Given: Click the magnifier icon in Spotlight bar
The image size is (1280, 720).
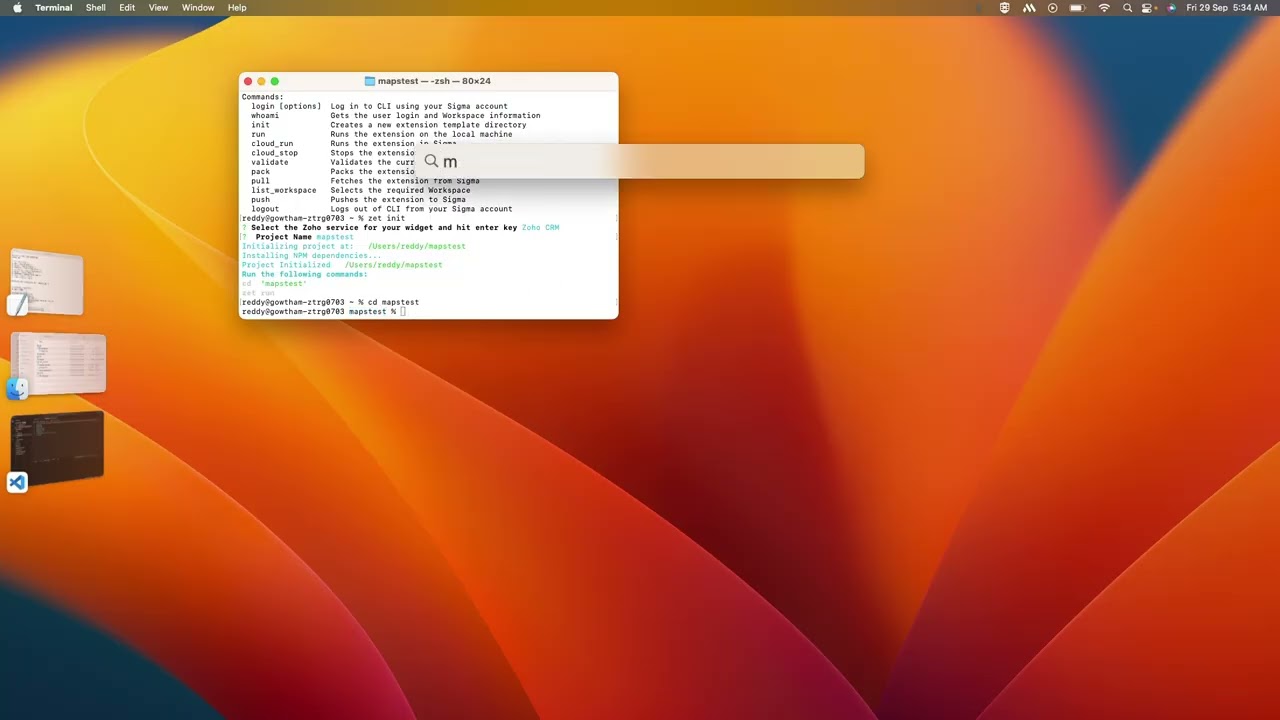Looking at the screenshot, I should tap(431, 161).
